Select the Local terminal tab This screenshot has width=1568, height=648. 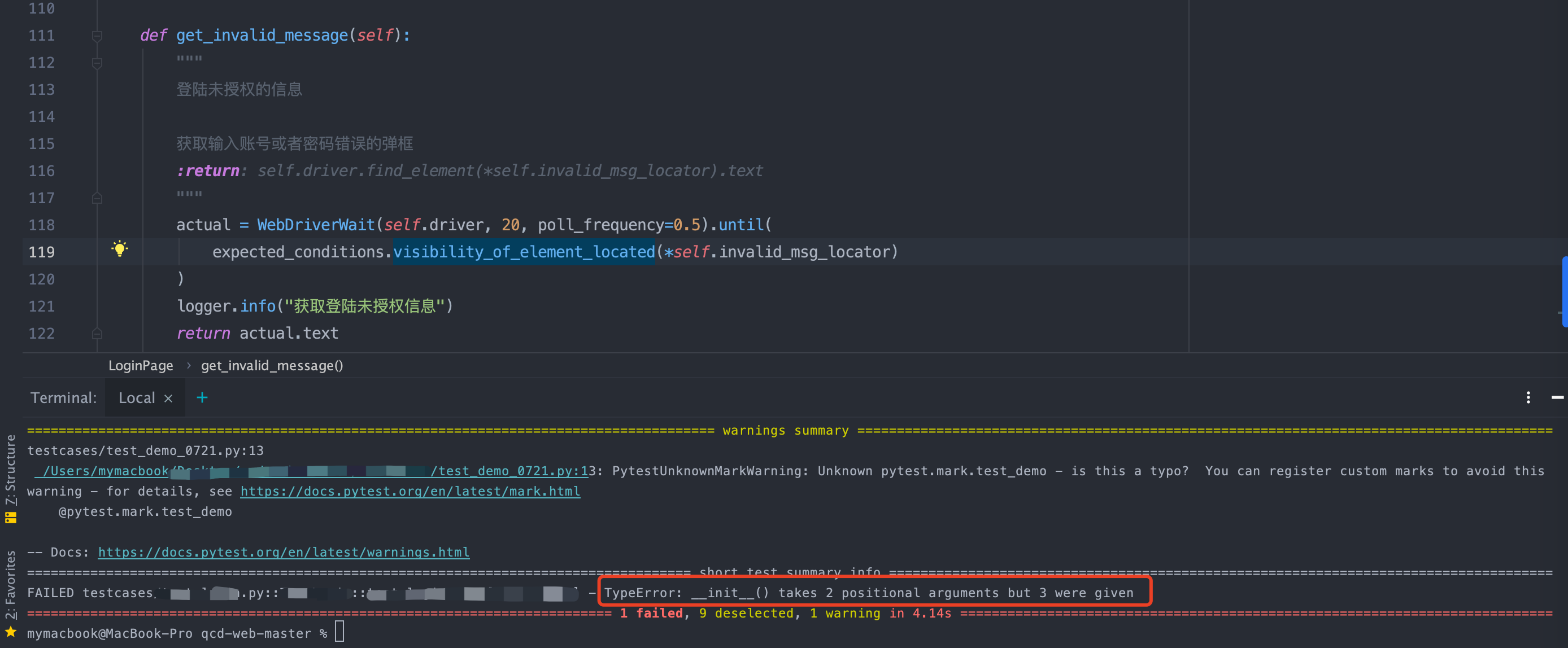[x=136, y=398]
